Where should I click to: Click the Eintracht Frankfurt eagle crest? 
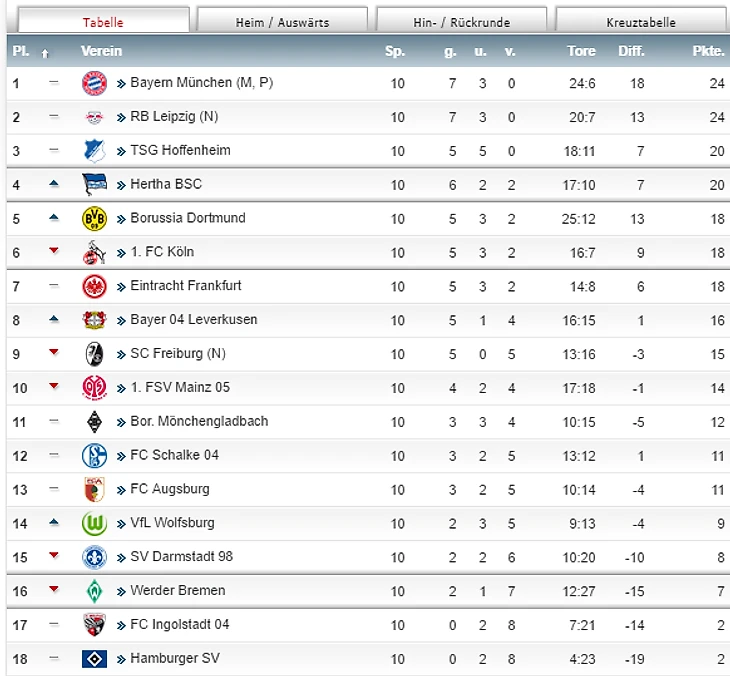94,286
